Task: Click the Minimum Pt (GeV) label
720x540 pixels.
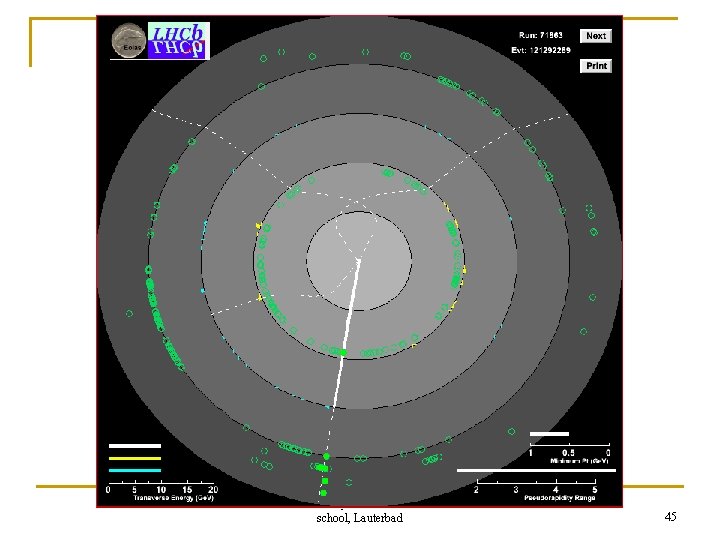Action: pos(579,461)
